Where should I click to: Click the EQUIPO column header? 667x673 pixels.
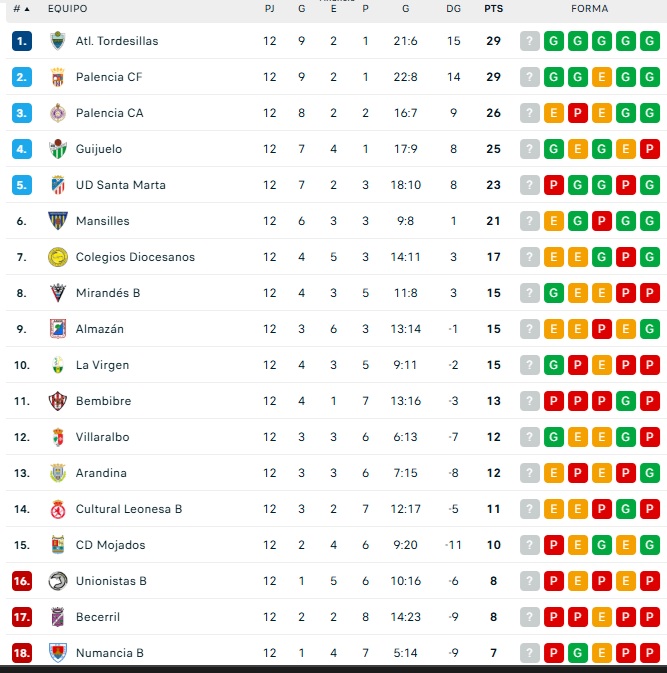click(67, 8)
